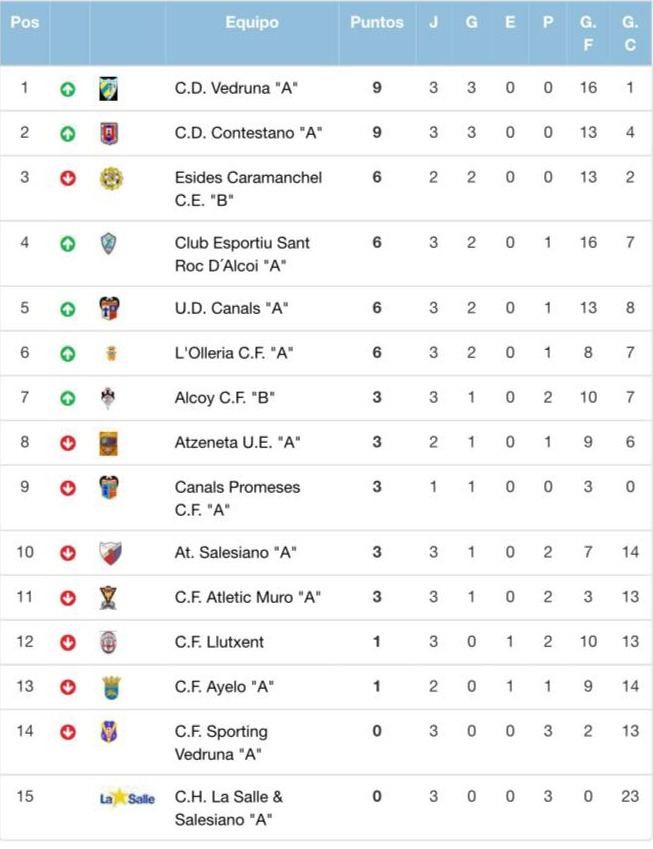Click the U.D. Canals "A" crest
This screenshot has height=849, width=653.
pyautogui.click(x=109, y=308)
